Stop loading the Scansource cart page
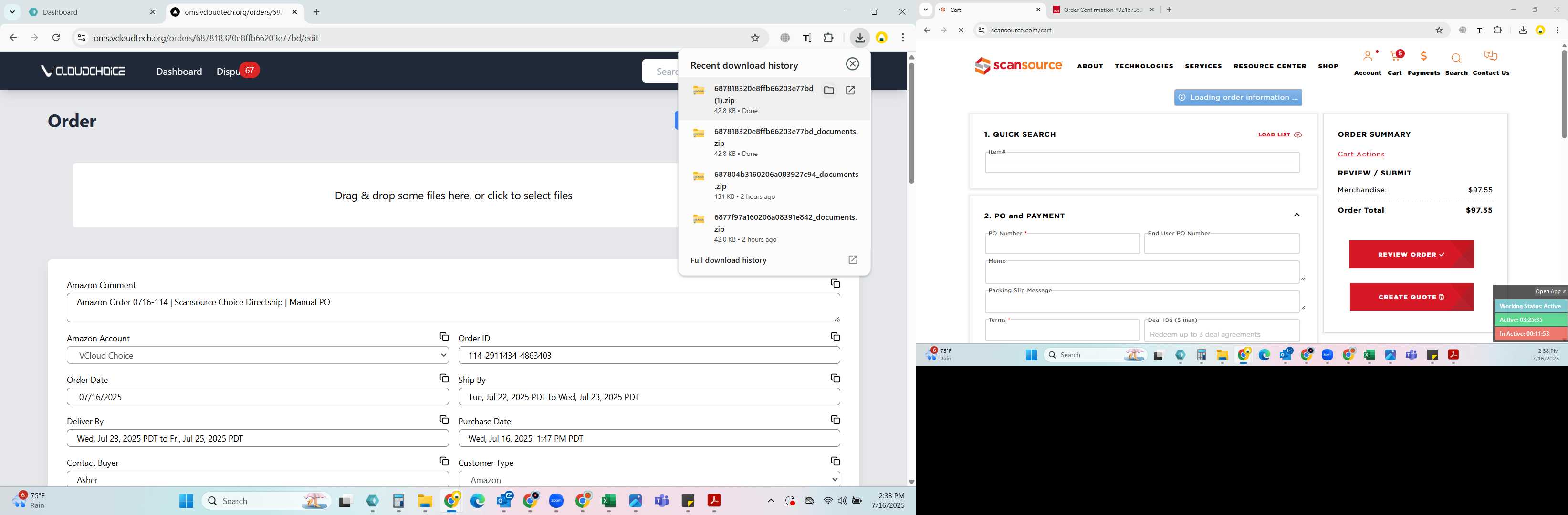The width and height of the screenshot is (1568, 515). point(961,30)
